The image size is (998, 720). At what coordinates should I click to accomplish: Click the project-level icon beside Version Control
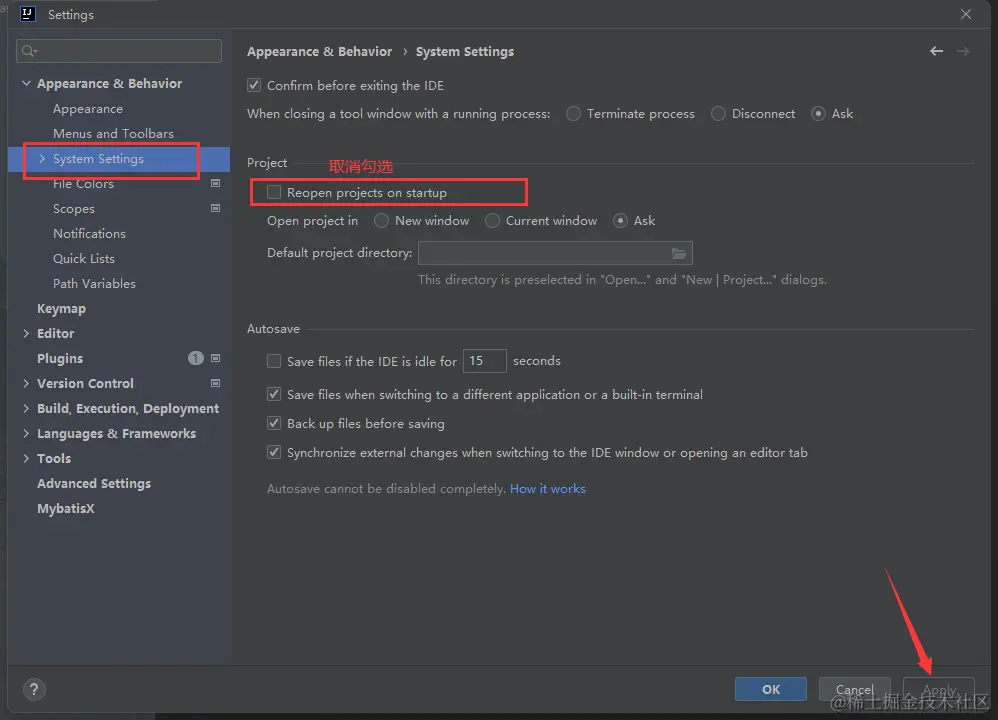click(x=216, y=383)
